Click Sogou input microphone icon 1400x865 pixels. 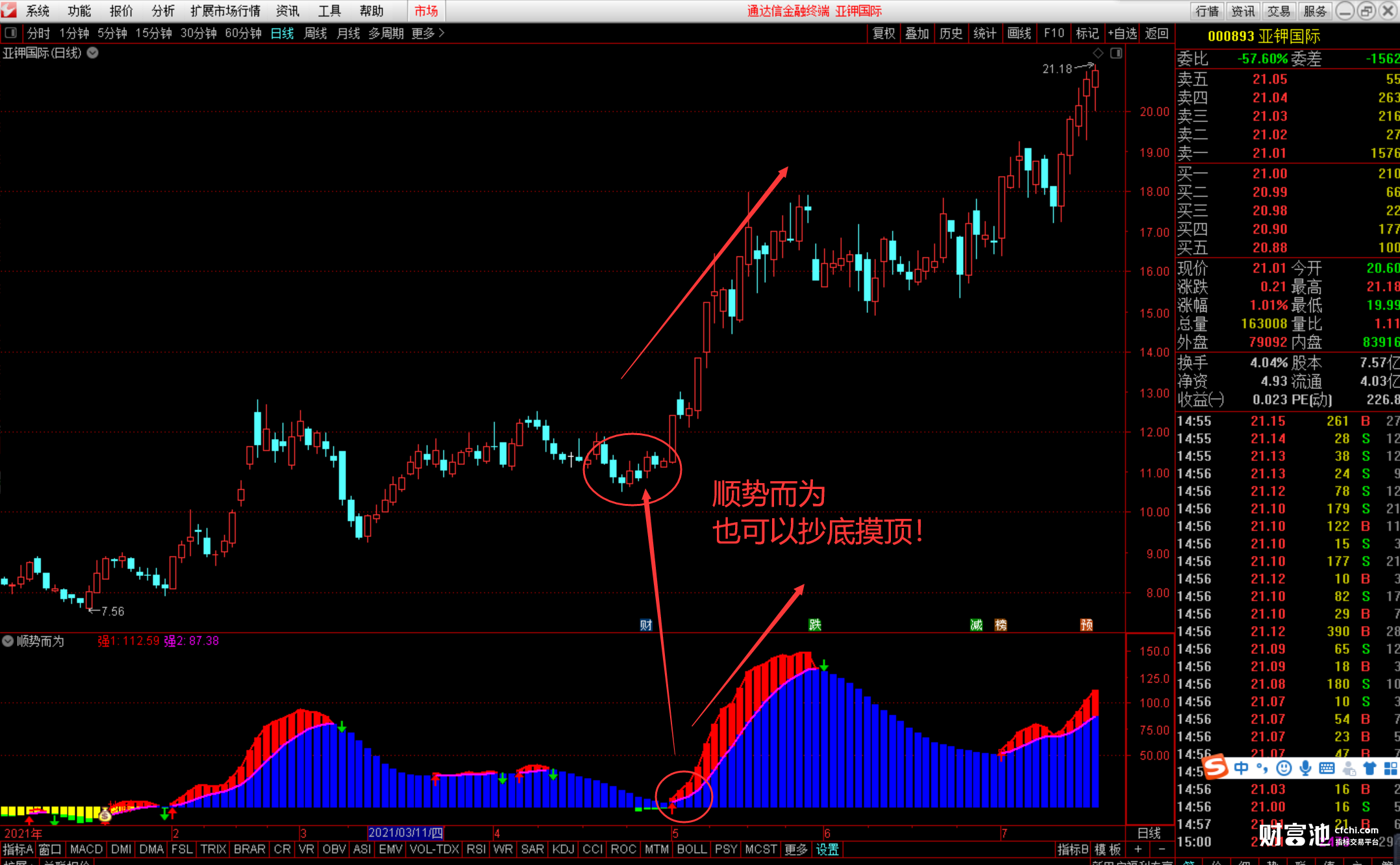coord(1305,768)
